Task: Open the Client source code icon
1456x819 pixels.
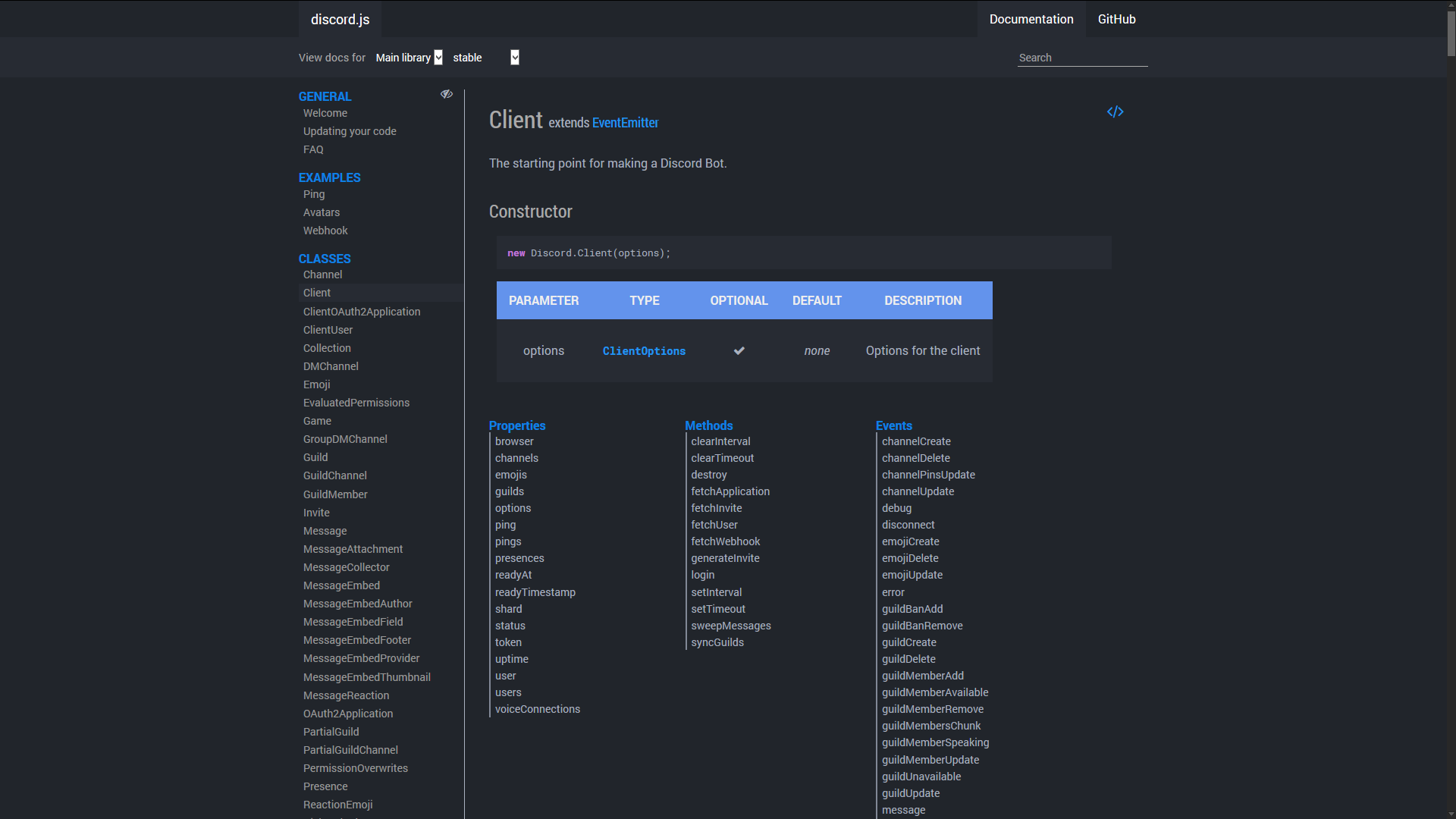Action: [1115, 111]
